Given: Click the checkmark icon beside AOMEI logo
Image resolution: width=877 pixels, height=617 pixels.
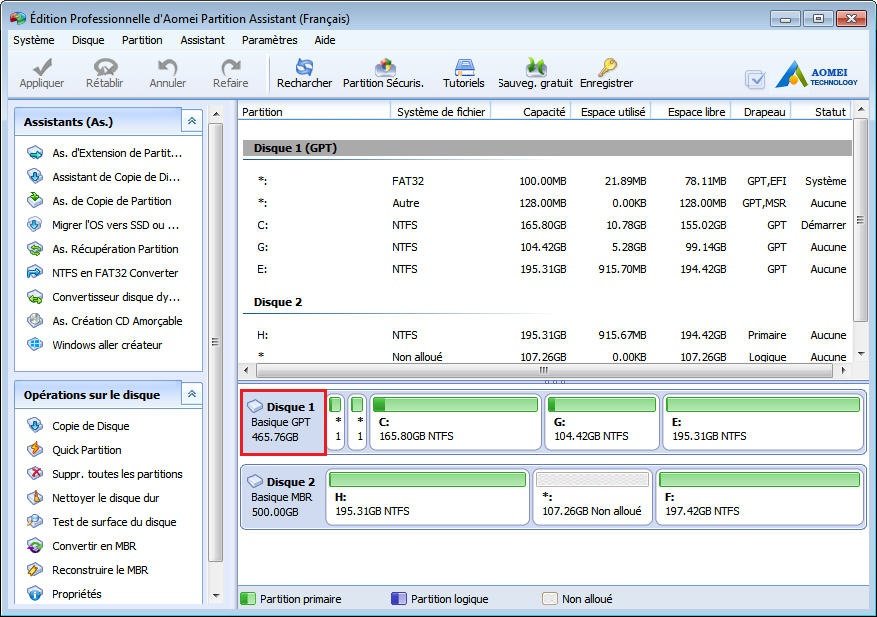Looking at the screenshot, I should point(755,79).
